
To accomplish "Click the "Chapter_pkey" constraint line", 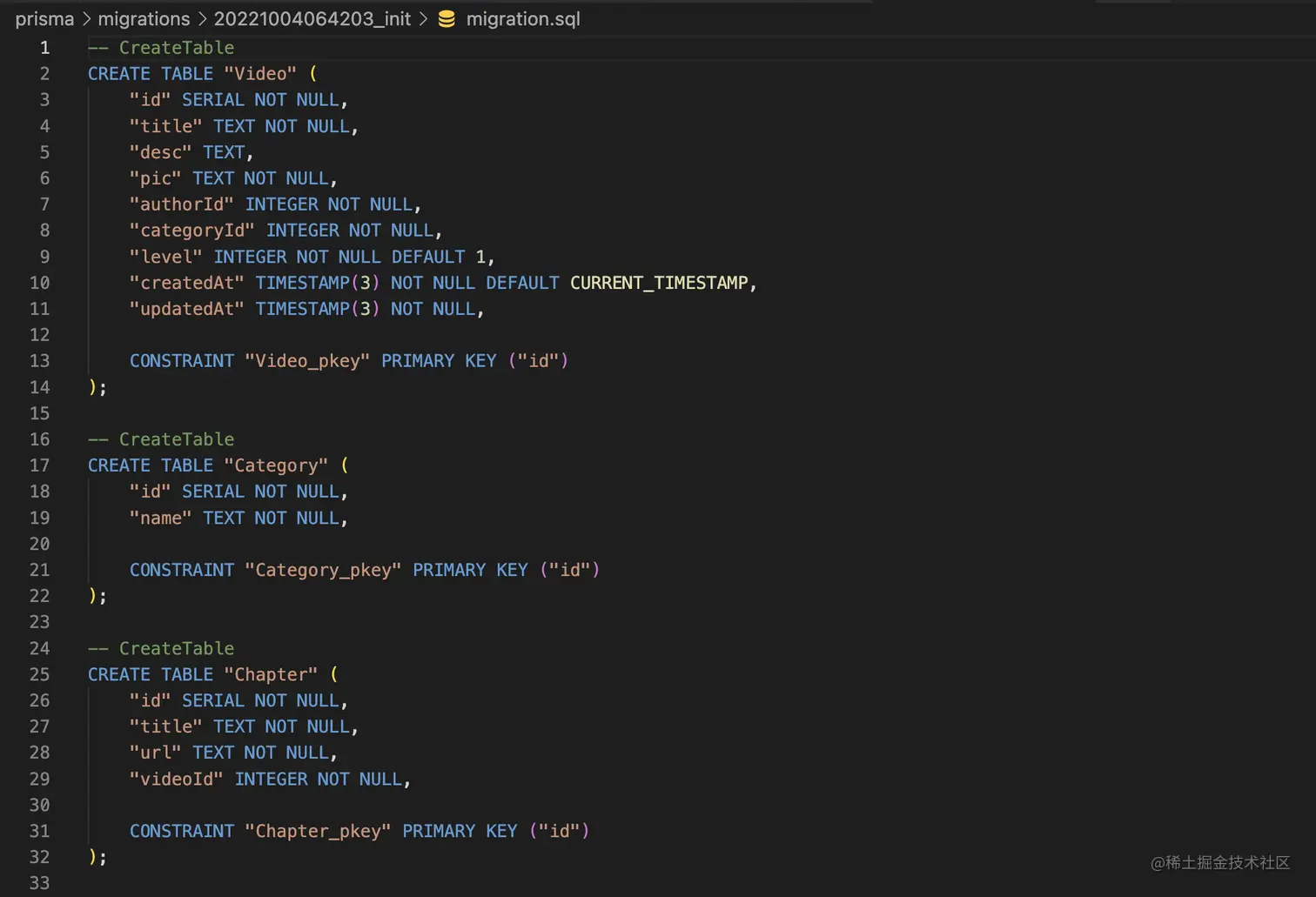I will (359, 831).
